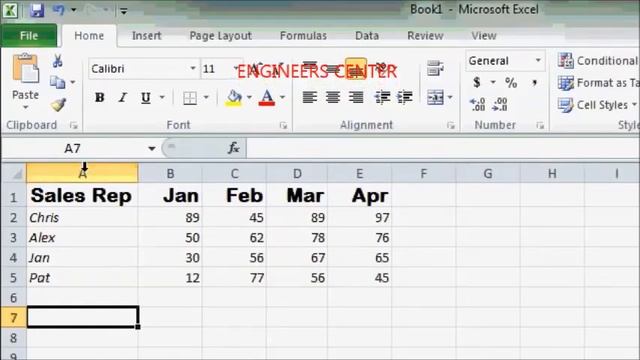Select the Format Painter brush

58,105
